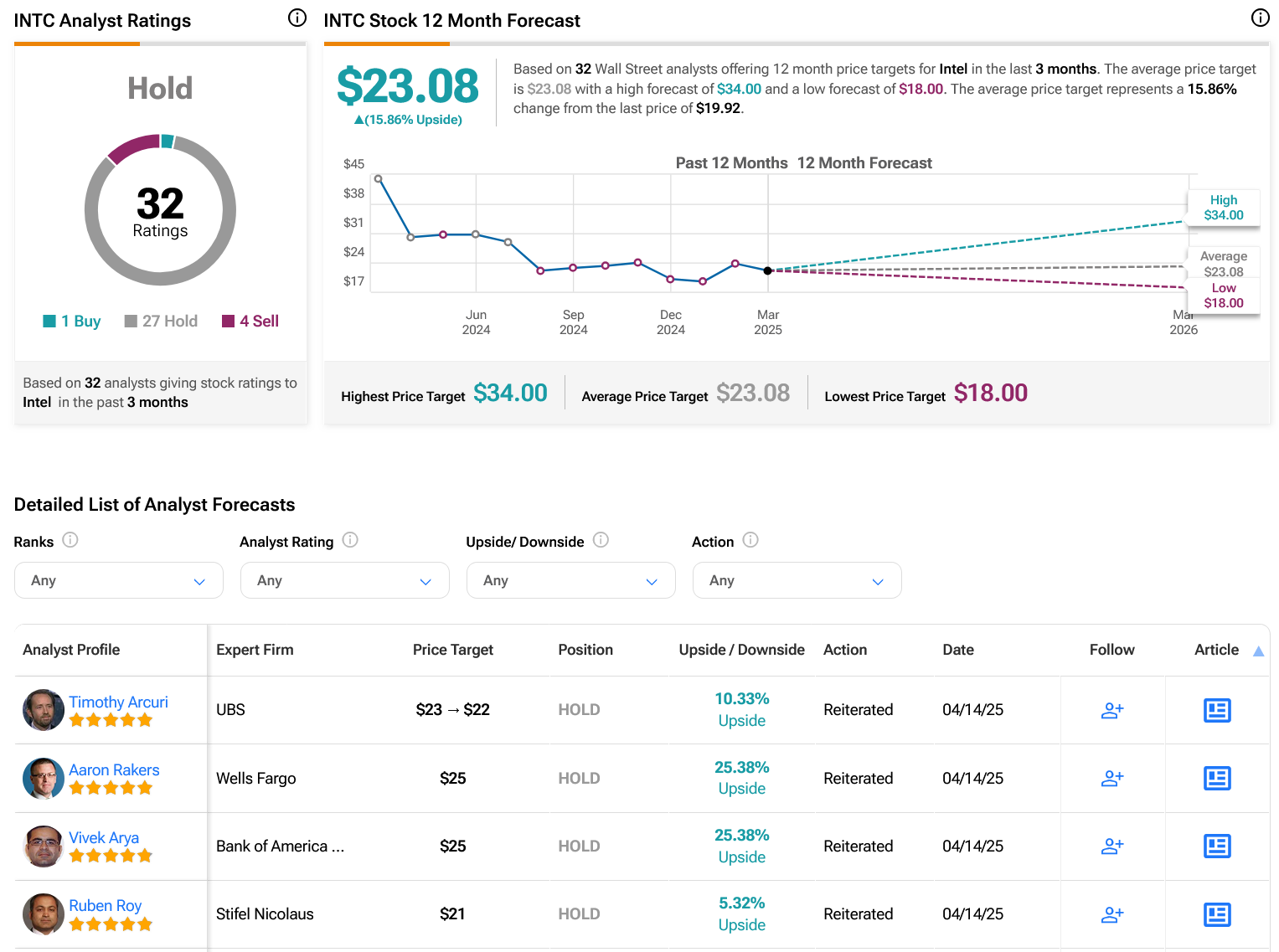Screen dimensions: 1279x952
Task: Open info tooltip next to Analyst Rating filter
Action: tap(350, 540)
